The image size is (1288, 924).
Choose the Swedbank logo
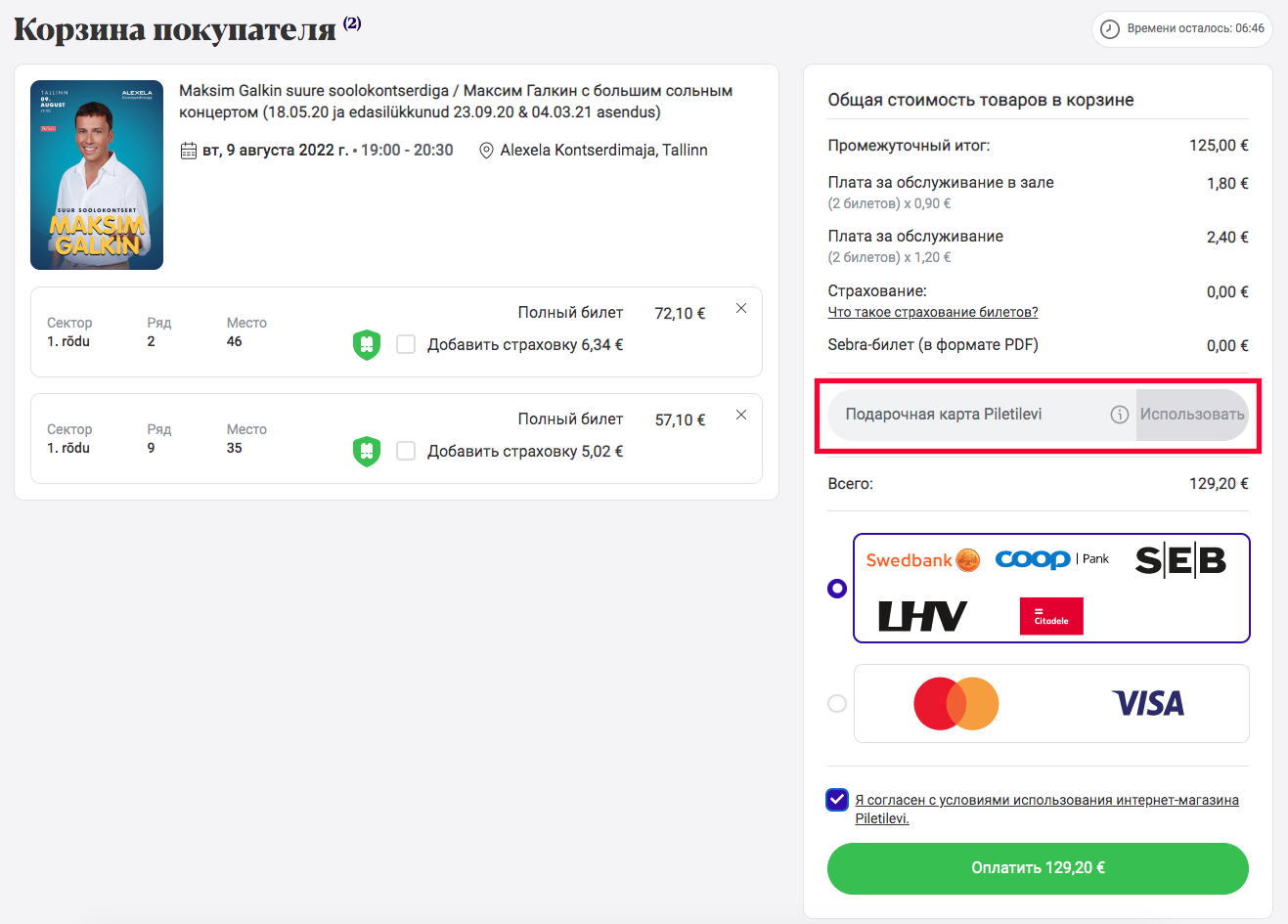922,560
